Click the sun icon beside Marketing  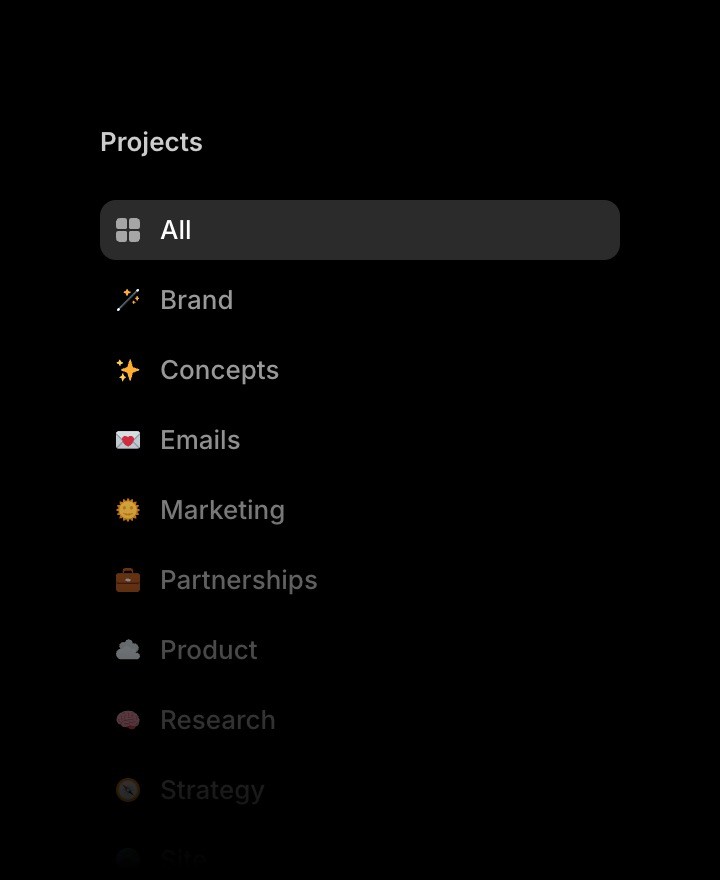pyautogui.click(x=127, y=509)
